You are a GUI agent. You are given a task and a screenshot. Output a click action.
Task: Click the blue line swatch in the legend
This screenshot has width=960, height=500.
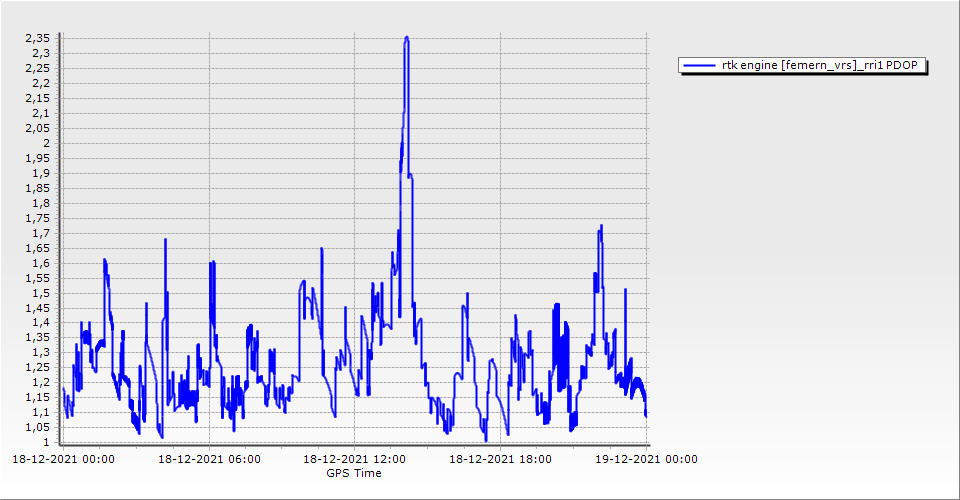[696, 66]
